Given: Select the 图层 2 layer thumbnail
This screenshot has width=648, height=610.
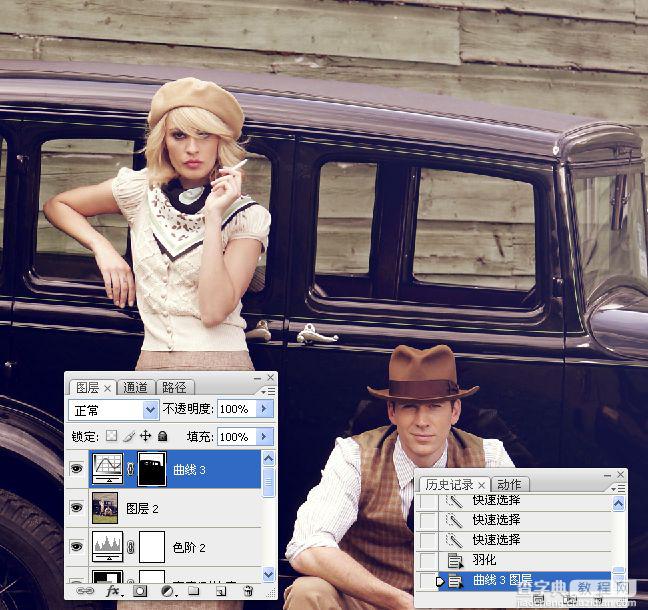Looking at the screenshot, I should click(x=105, y=508).
